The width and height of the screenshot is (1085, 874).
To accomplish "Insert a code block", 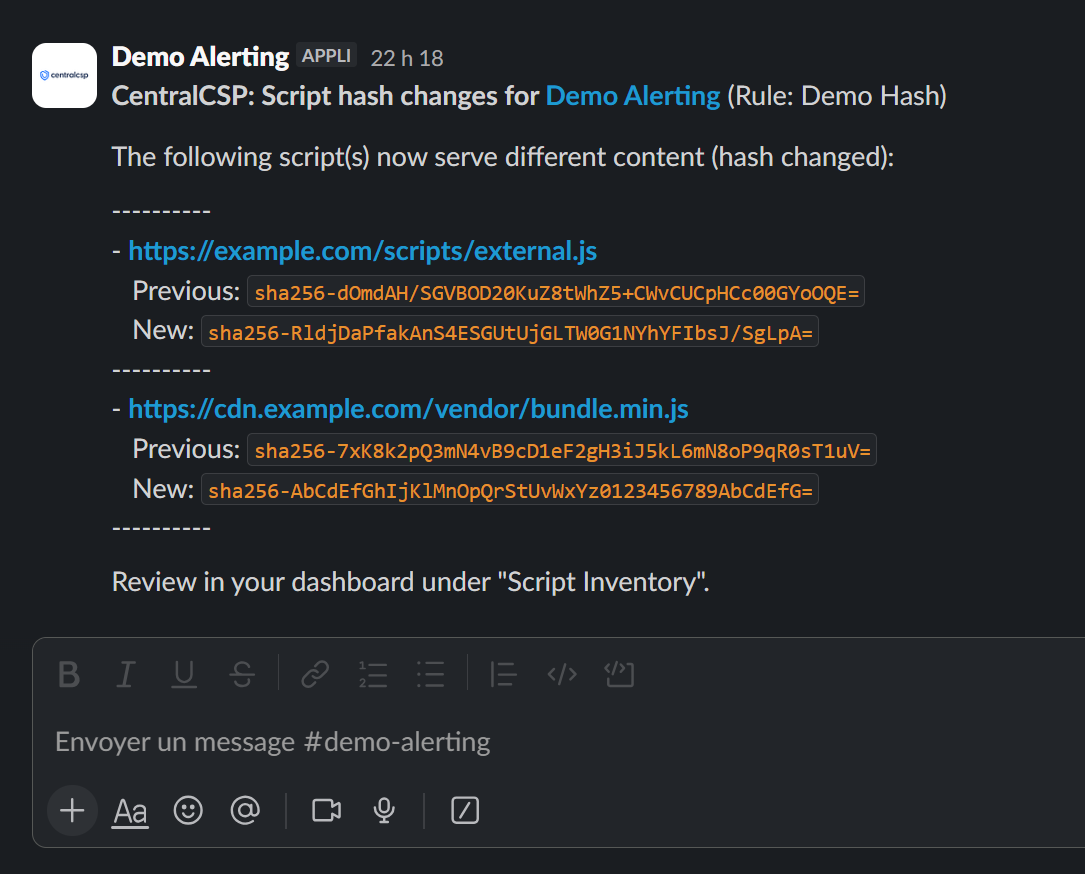I will point(619,675).
